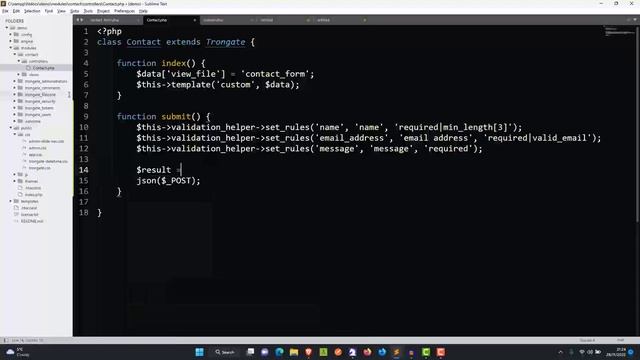Image resolution: width=640 pixels, height=360 pixels.
Task: Open trongate-datetime.css in the sidebar
Action: click(48, 161)
